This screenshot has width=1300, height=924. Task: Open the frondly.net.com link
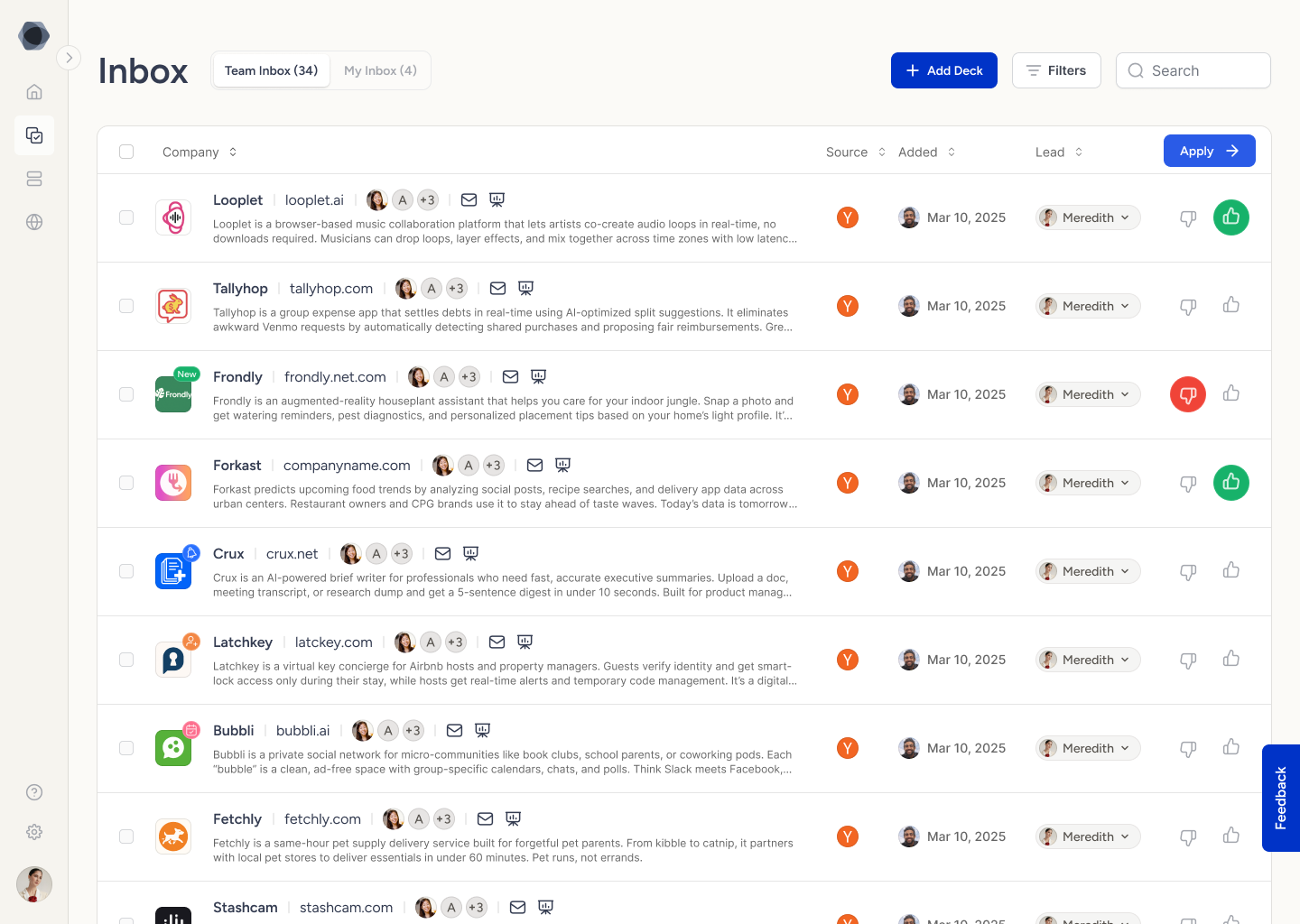335,376
